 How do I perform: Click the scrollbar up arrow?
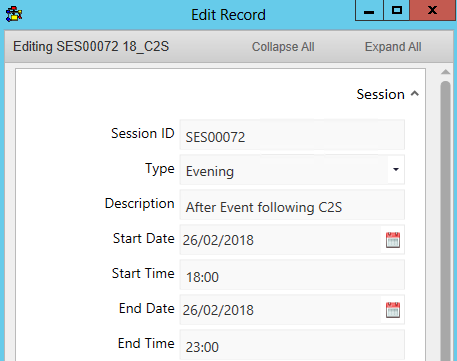[x=445, y=72]
